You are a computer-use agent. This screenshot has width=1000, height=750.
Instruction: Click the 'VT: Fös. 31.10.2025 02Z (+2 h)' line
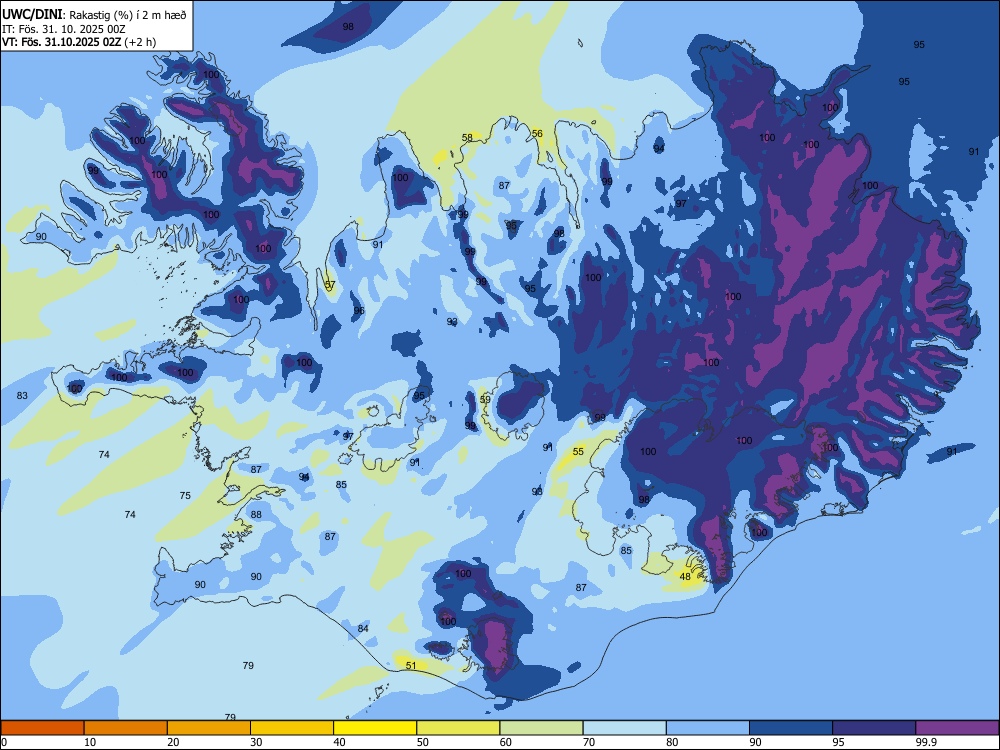78,42
